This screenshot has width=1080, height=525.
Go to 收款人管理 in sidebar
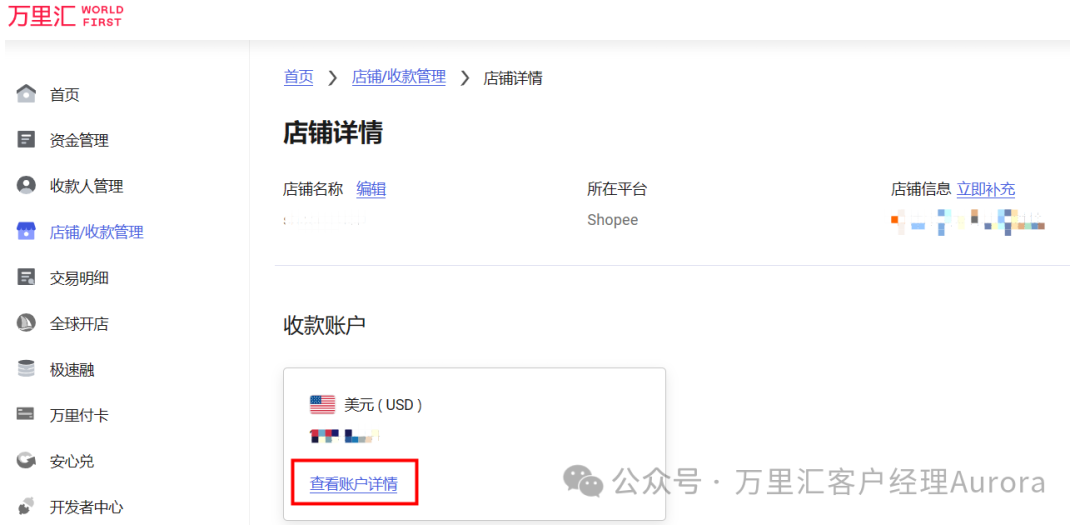(86, 186)
